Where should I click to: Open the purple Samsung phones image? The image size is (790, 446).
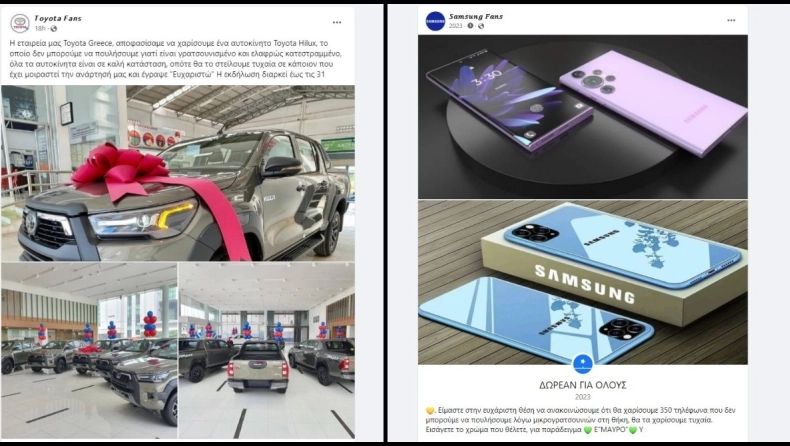[x=583, y=116]
